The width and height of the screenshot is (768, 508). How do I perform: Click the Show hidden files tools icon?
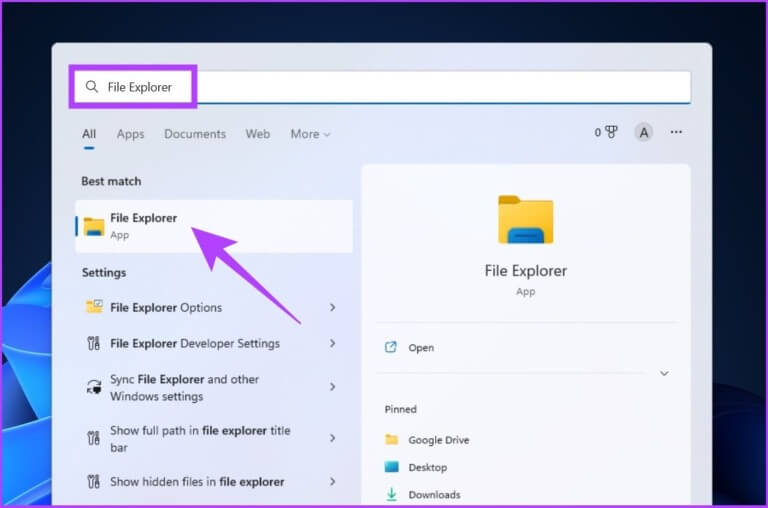[94, 482]
